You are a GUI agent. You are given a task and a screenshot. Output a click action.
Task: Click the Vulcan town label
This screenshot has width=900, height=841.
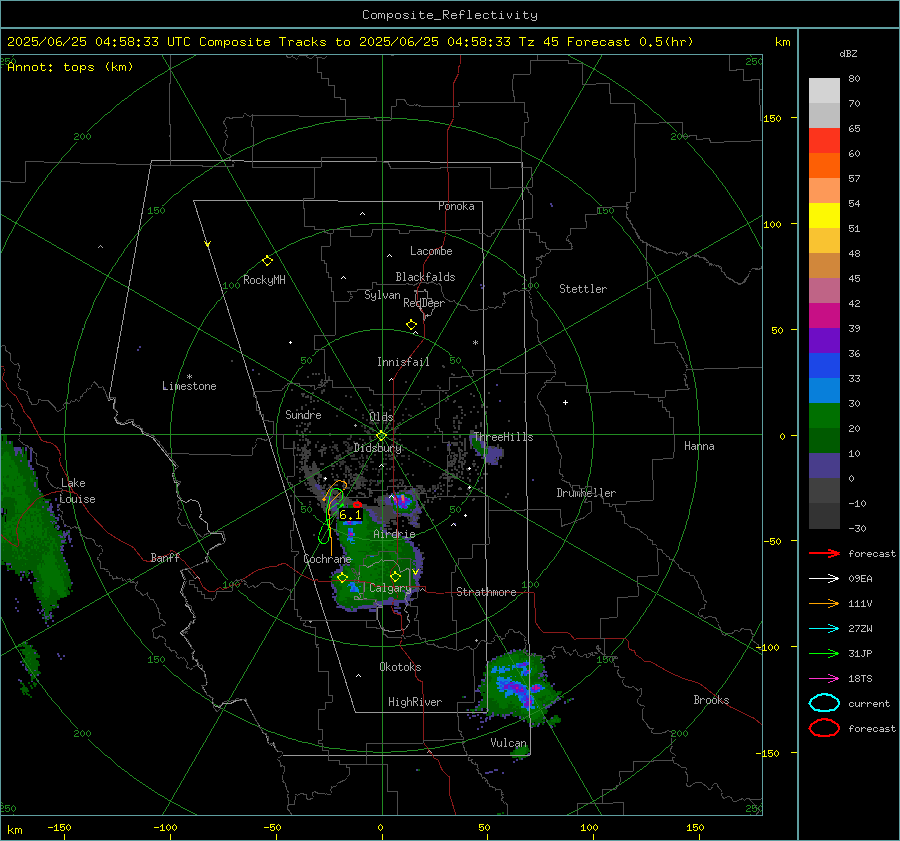pos(508,743)
